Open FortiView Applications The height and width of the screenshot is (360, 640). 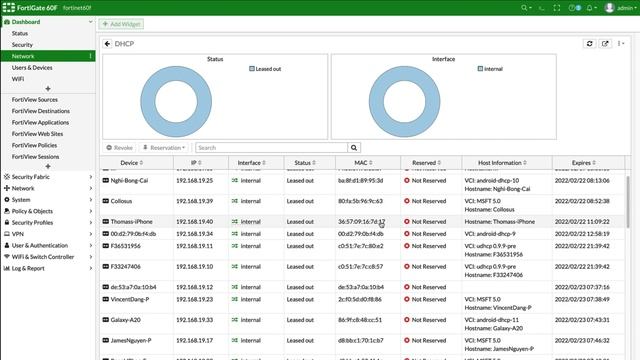pos(40,122)
